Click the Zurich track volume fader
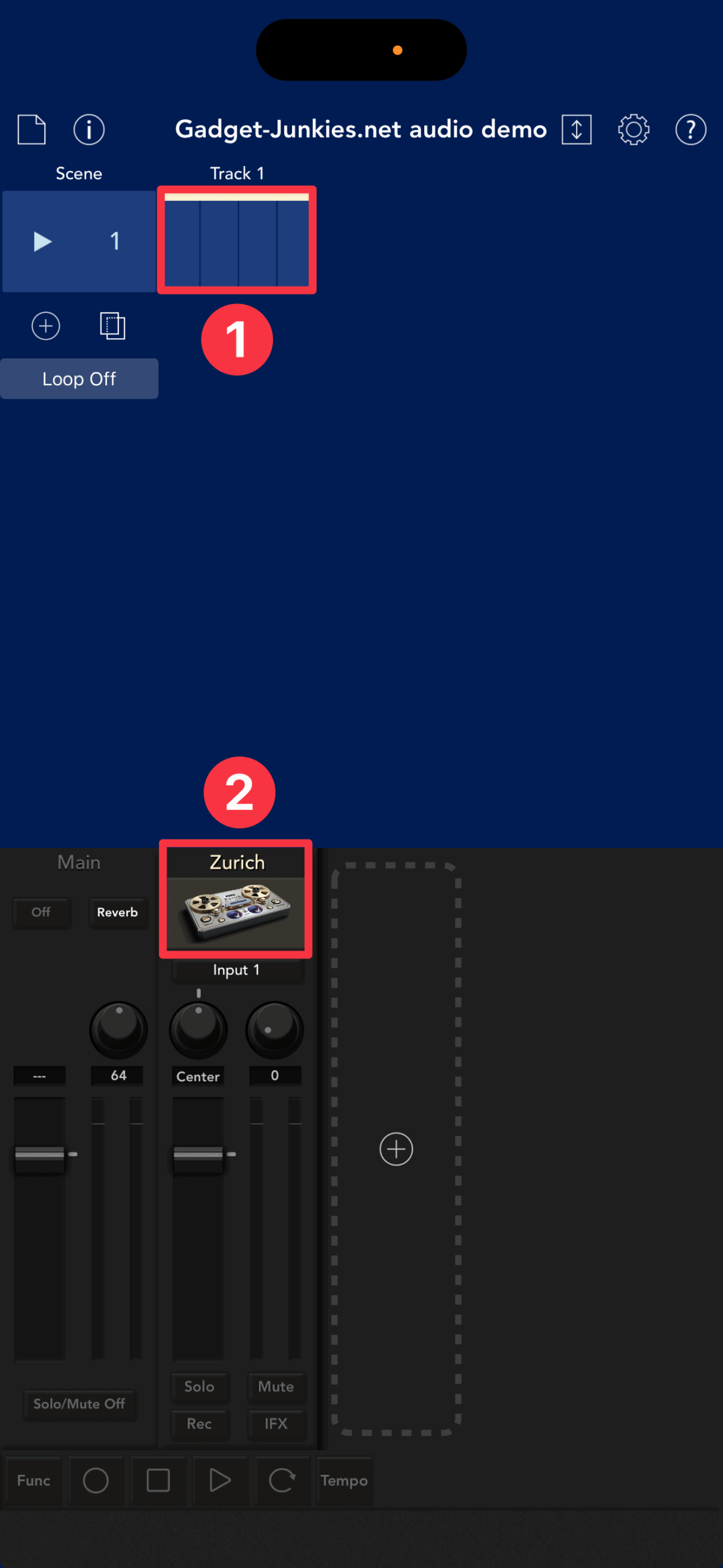 pyautogui.click(x=198, y=1156)
